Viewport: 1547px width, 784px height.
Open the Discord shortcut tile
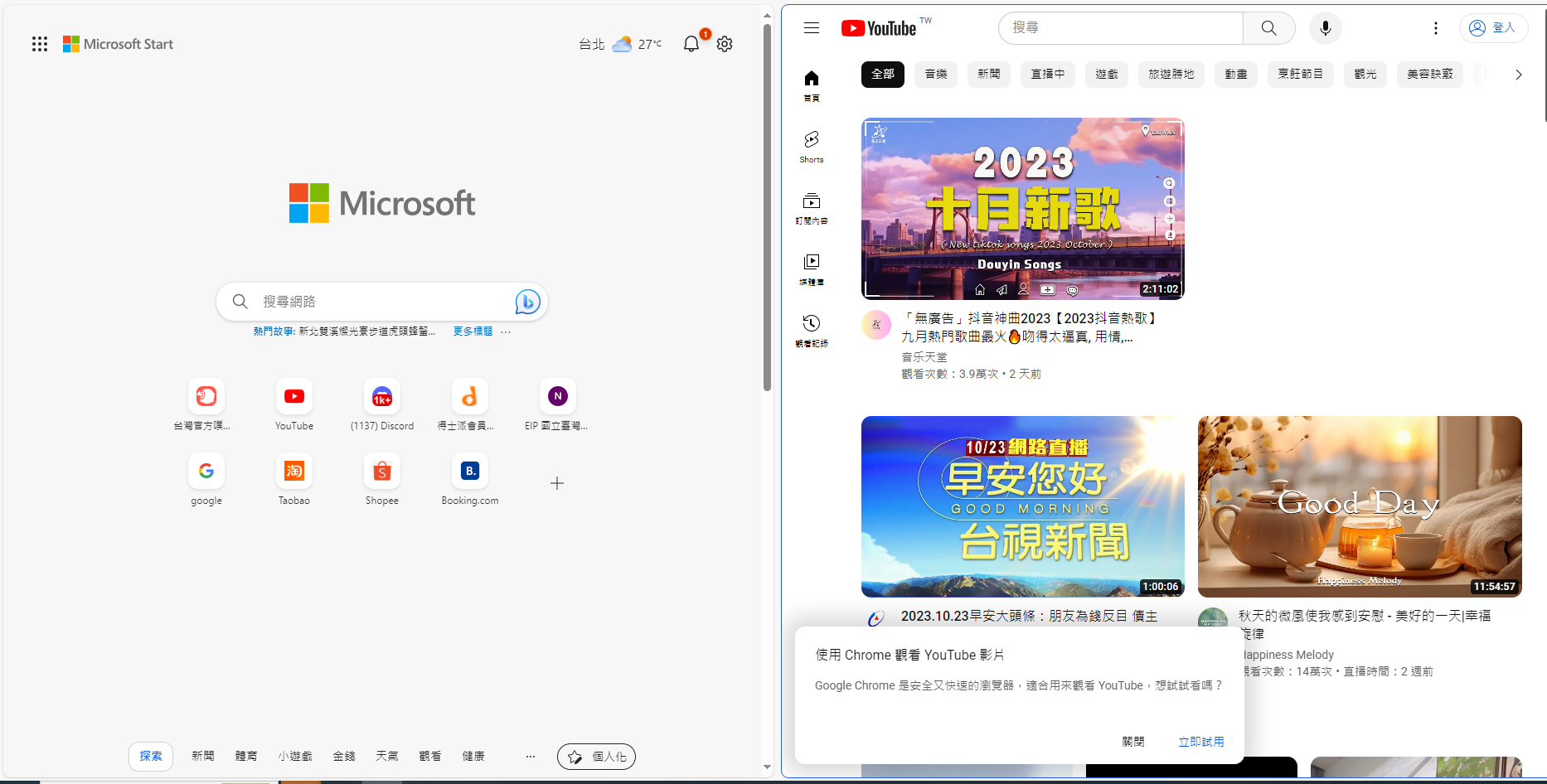pos(382,405)
